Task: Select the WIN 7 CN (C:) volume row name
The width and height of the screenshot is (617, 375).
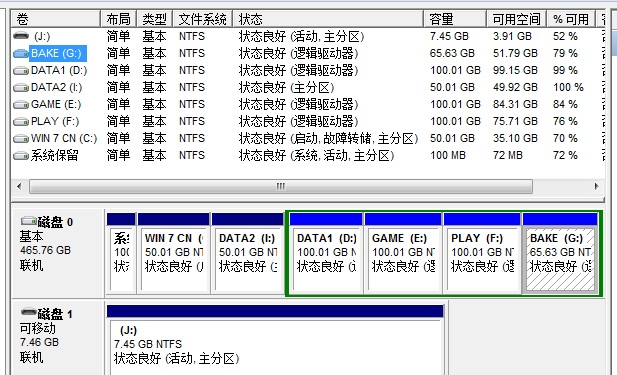Action: pos(64,139)
